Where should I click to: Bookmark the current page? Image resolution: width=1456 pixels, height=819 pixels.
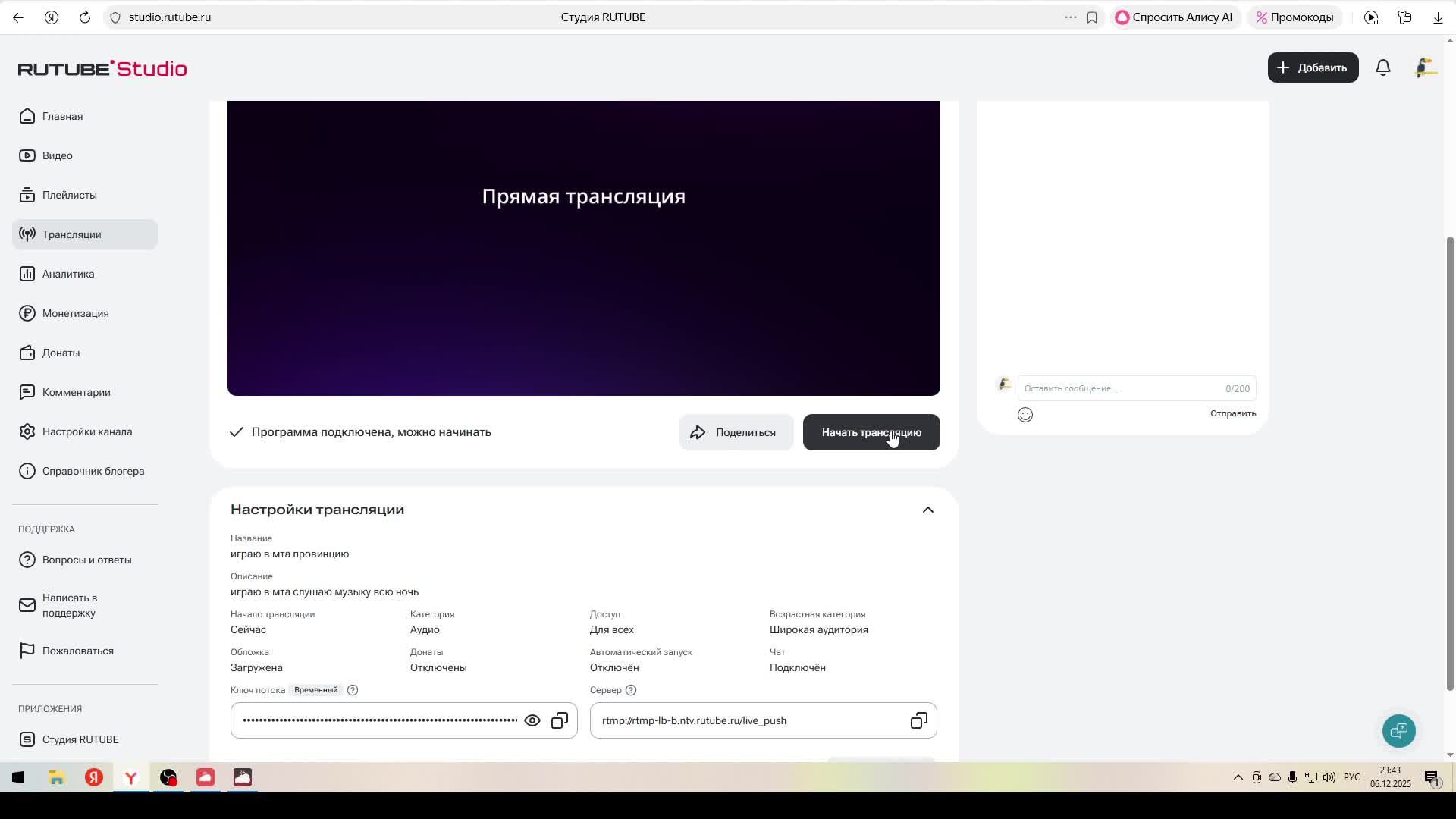[1092, 17]
